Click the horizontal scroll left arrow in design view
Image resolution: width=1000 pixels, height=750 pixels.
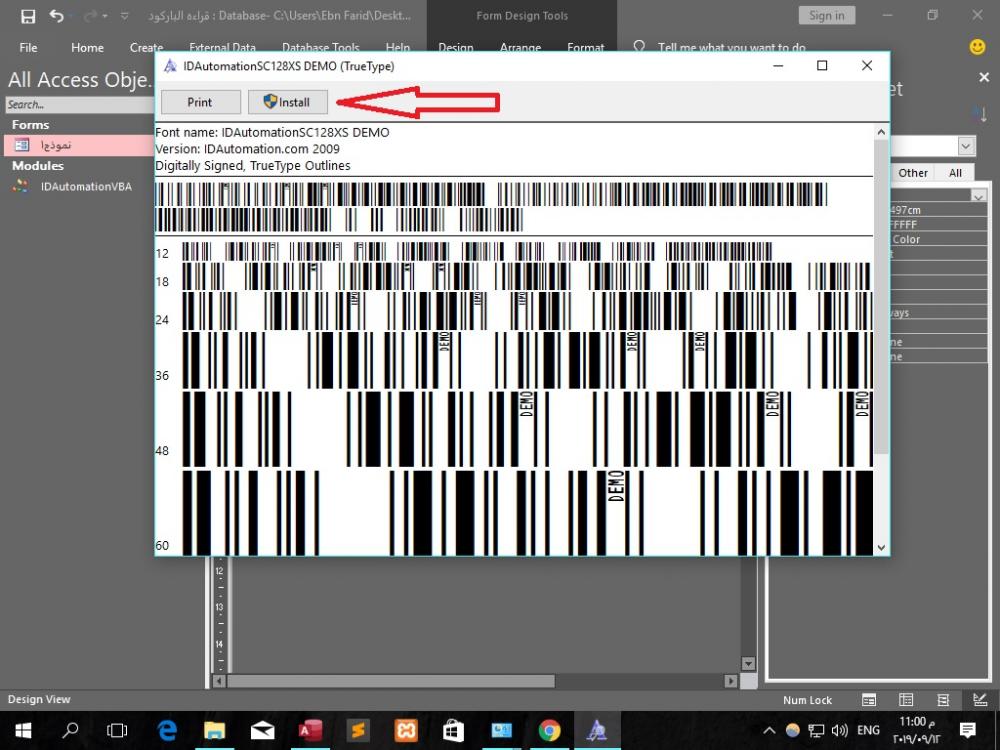pyautogui.click(x=219, y=681)
